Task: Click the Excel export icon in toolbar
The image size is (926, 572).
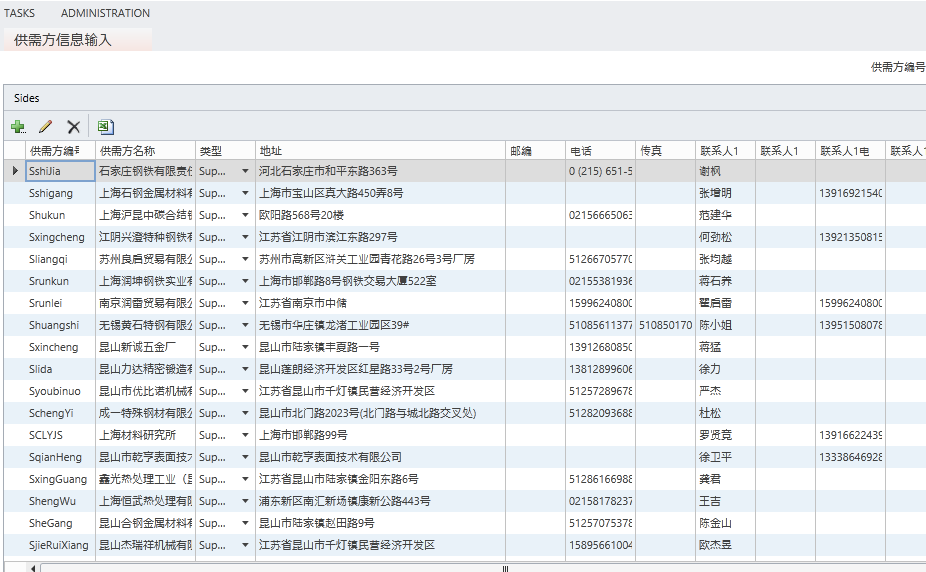Action: pyautogui.click(x=105, y=127)
